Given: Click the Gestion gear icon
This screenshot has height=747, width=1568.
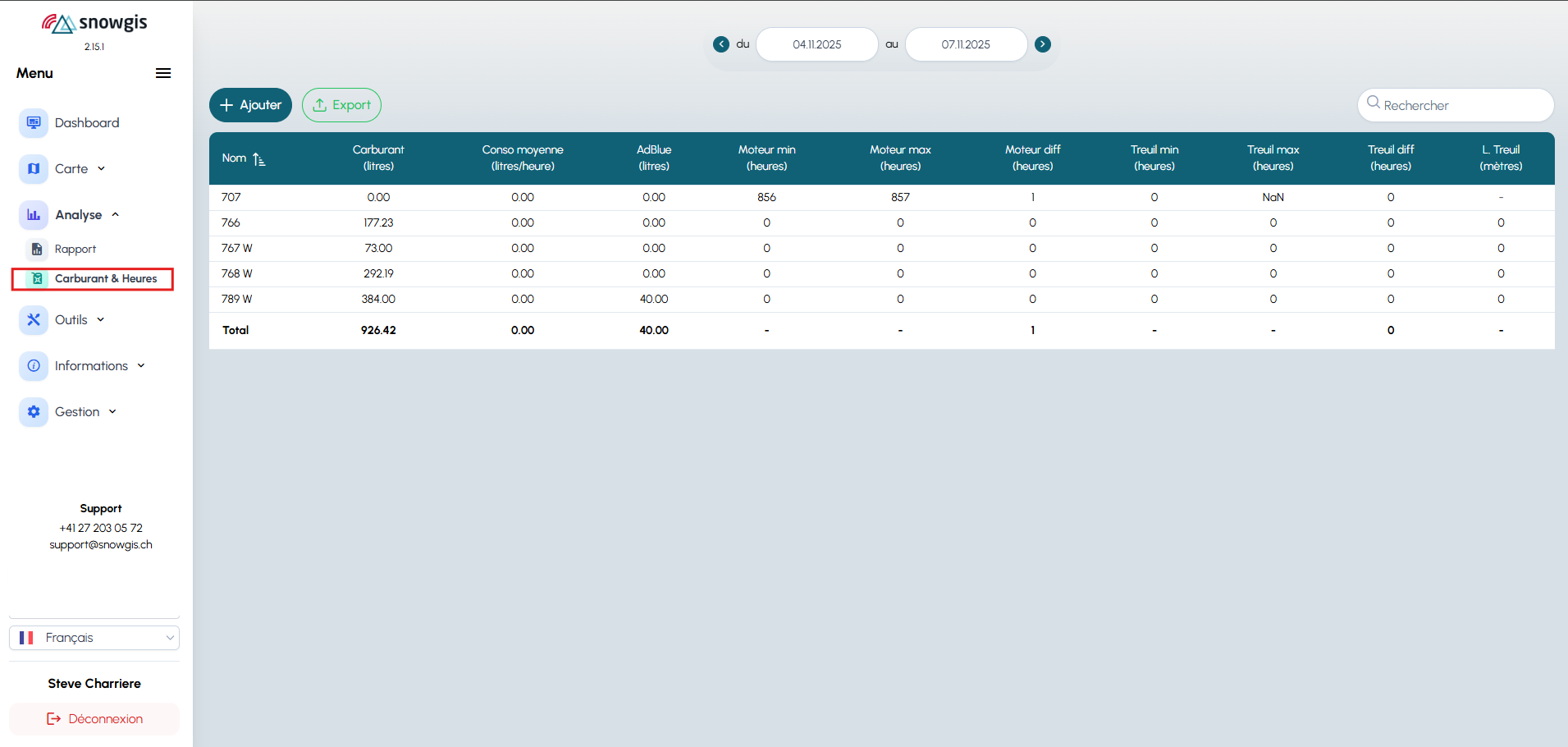Looking at the screenshot, I should click(x=34, y=412).
